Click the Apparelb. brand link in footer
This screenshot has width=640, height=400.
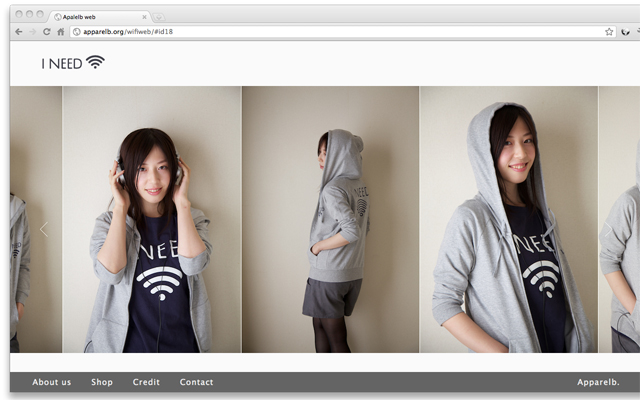click(x=598, y=382)
